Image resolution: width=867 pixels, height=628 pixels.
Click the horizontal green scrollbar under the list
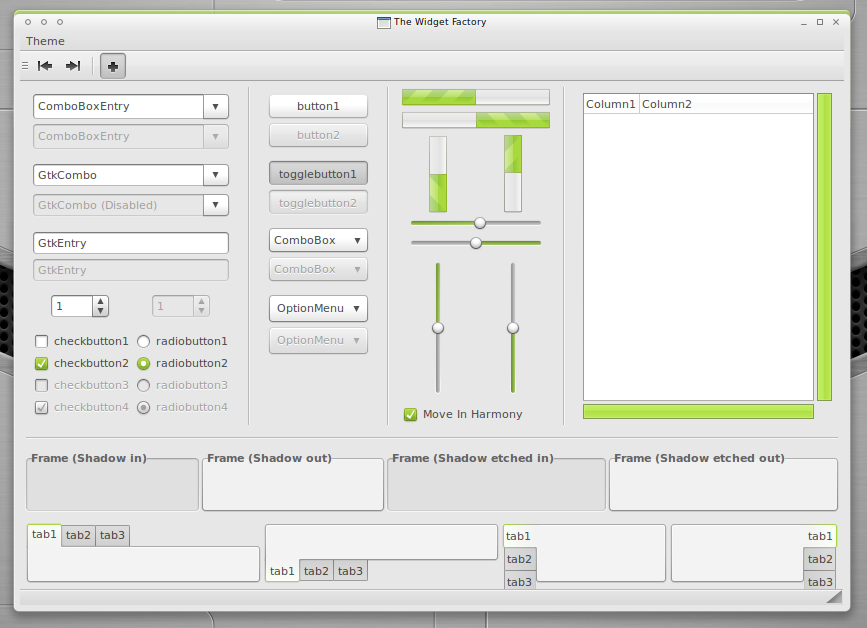tap(698, 412)
